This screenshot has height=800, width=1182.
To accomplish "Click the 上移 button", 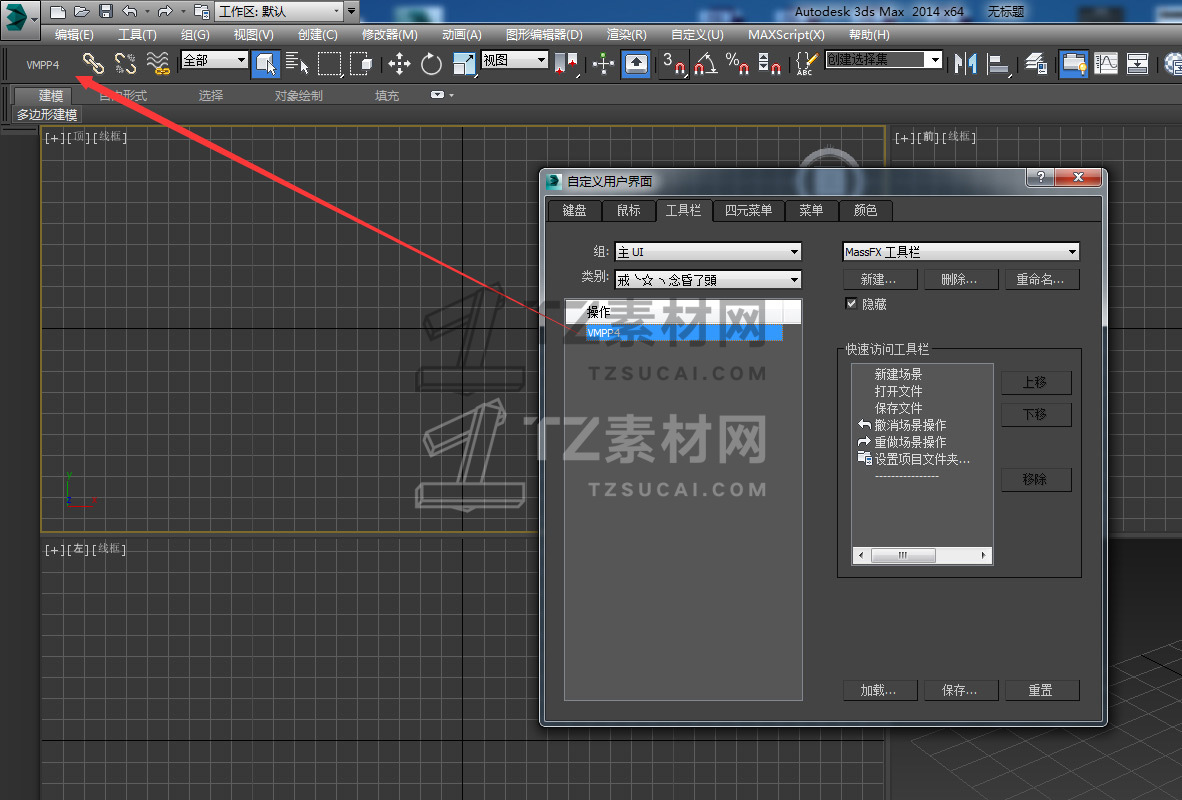I will [1036, 383].
